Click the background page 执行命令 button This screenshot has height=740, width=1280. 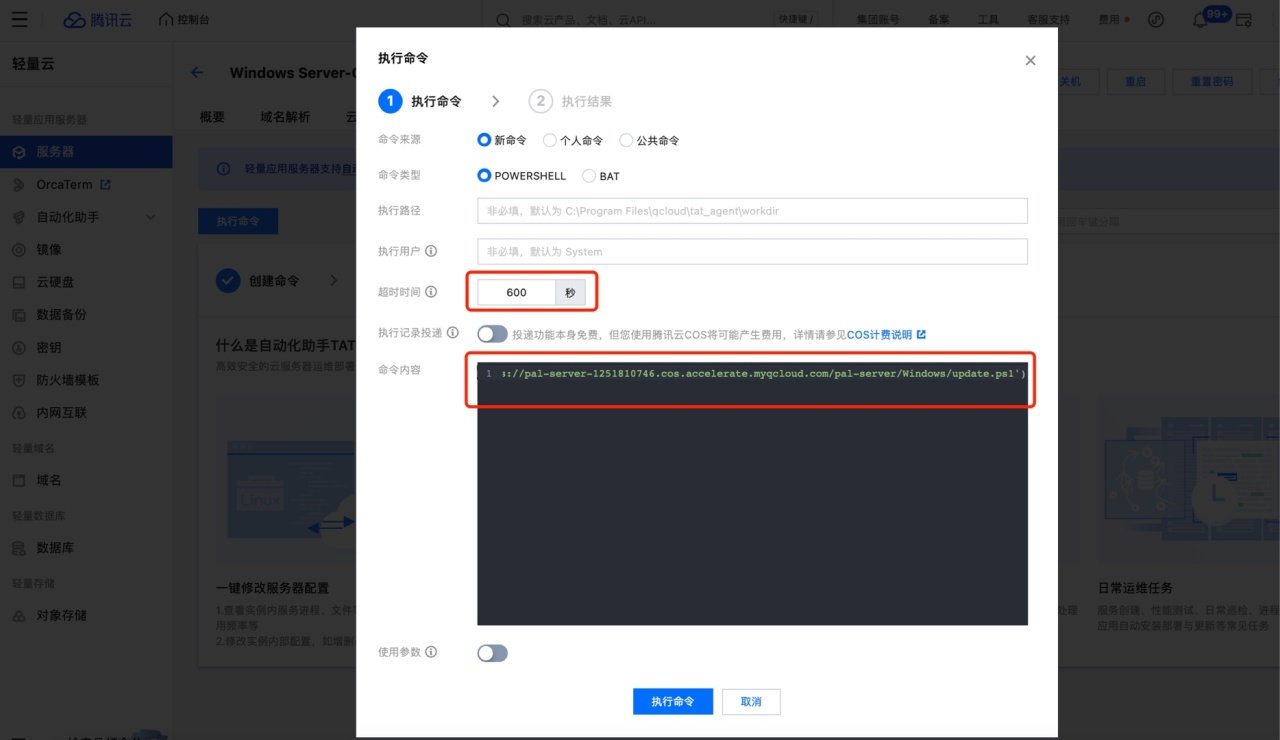[238, 221]
